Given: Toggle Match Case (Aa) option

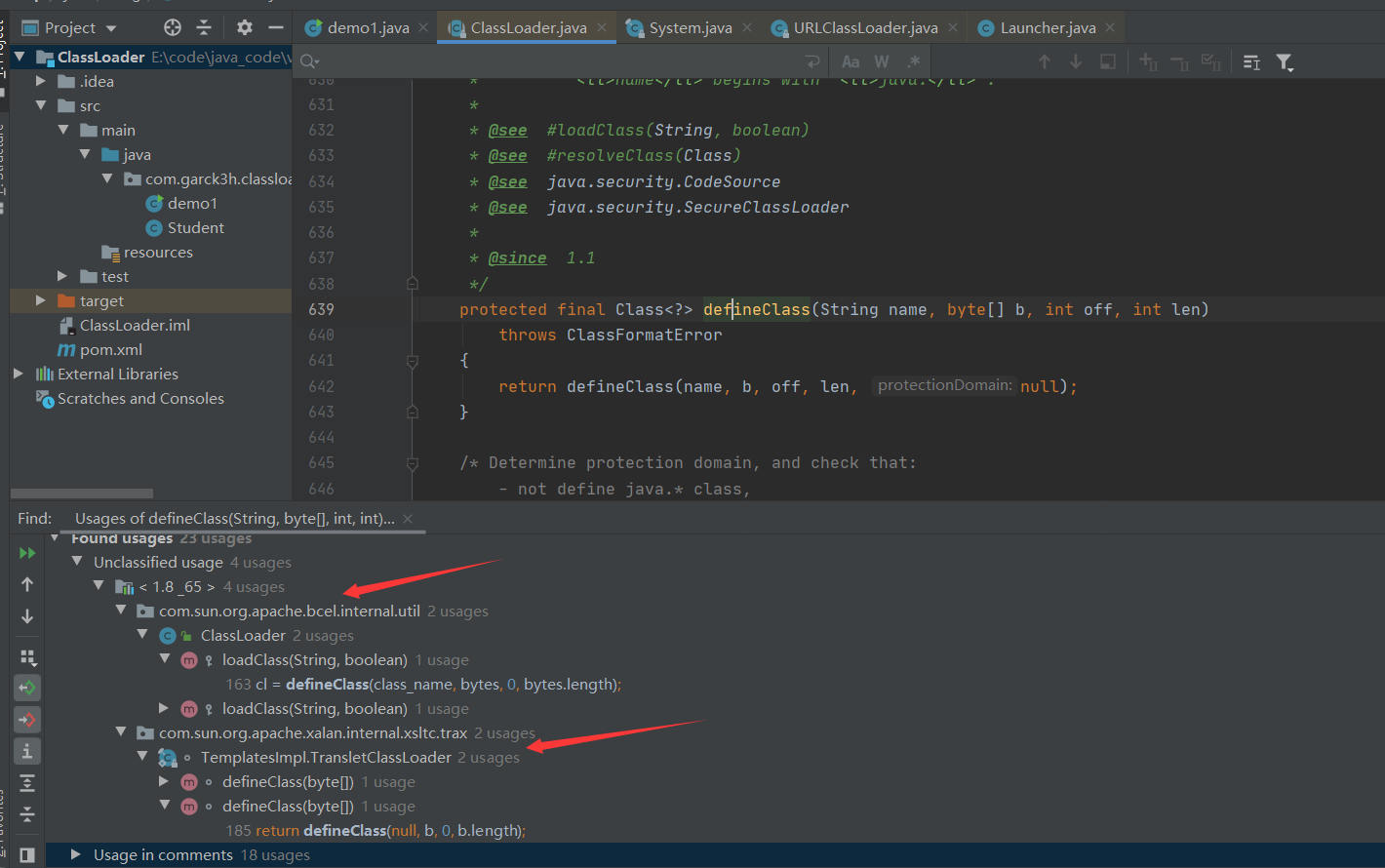Looking at the screenshot, I should coord(851,61).
